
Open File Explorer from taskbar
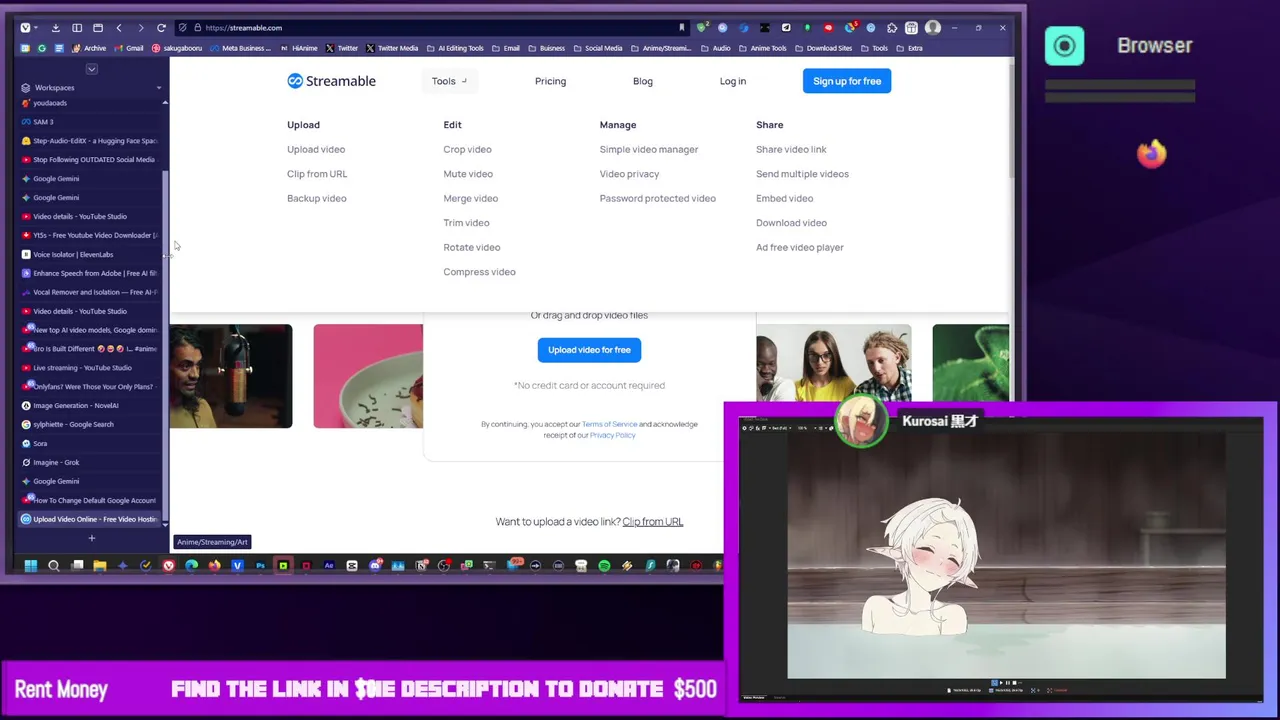tap(100, 566)
